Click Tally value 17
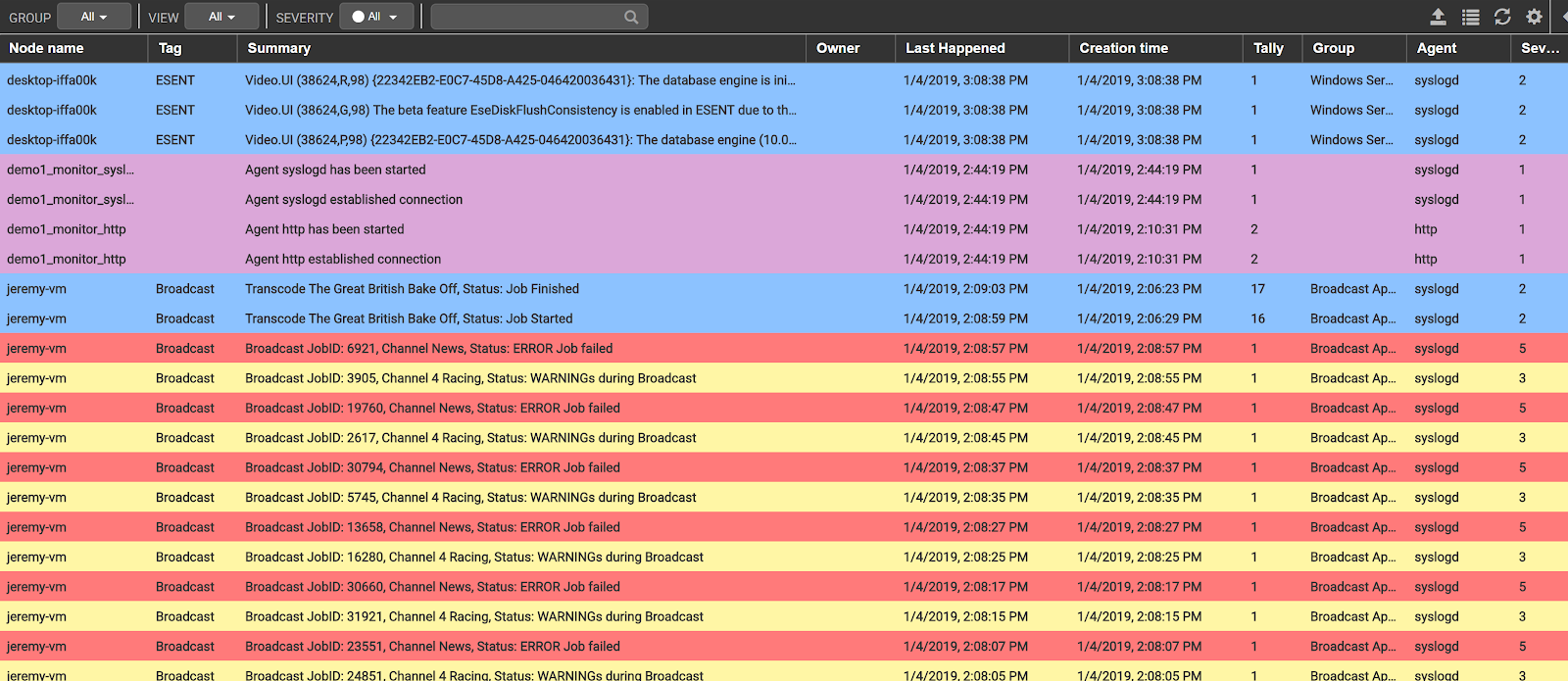Screen dimensions: 1568x681 pos(1257,289)
